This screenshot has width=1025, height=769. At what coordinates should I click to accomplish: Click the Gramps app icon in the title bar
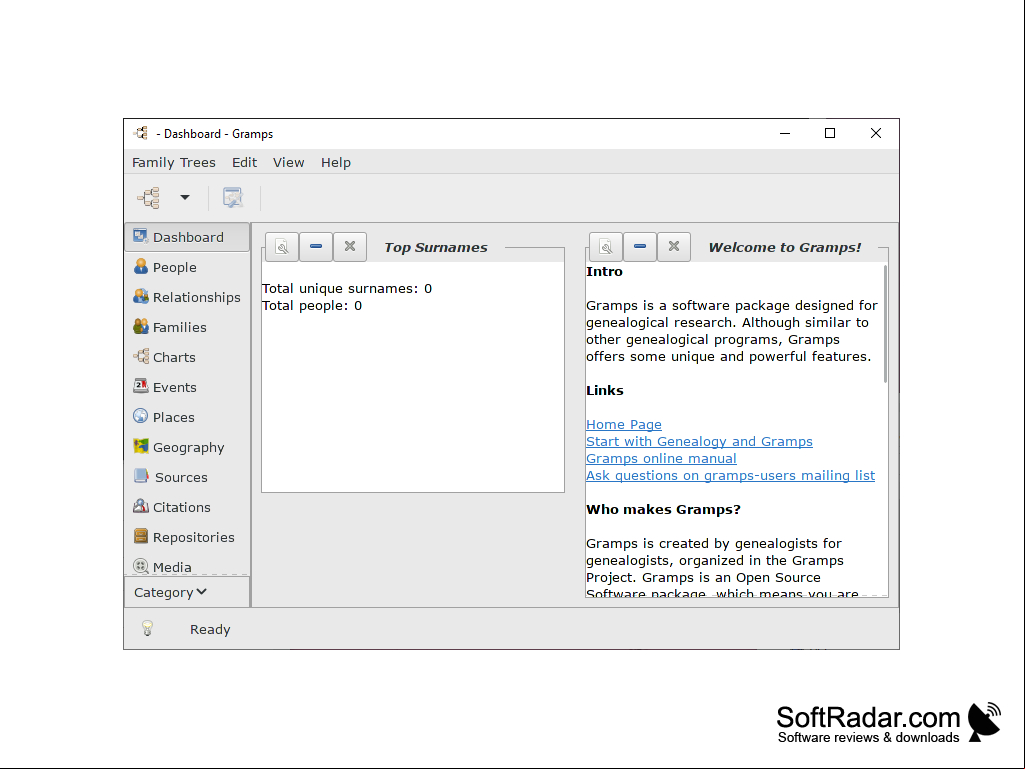(x=141, y=133)
